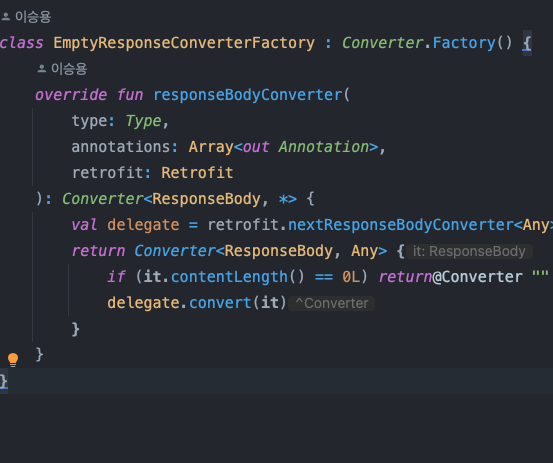Screen dimensions: 553x463
Task: Open author annotation above override fun
Action: 62,69
